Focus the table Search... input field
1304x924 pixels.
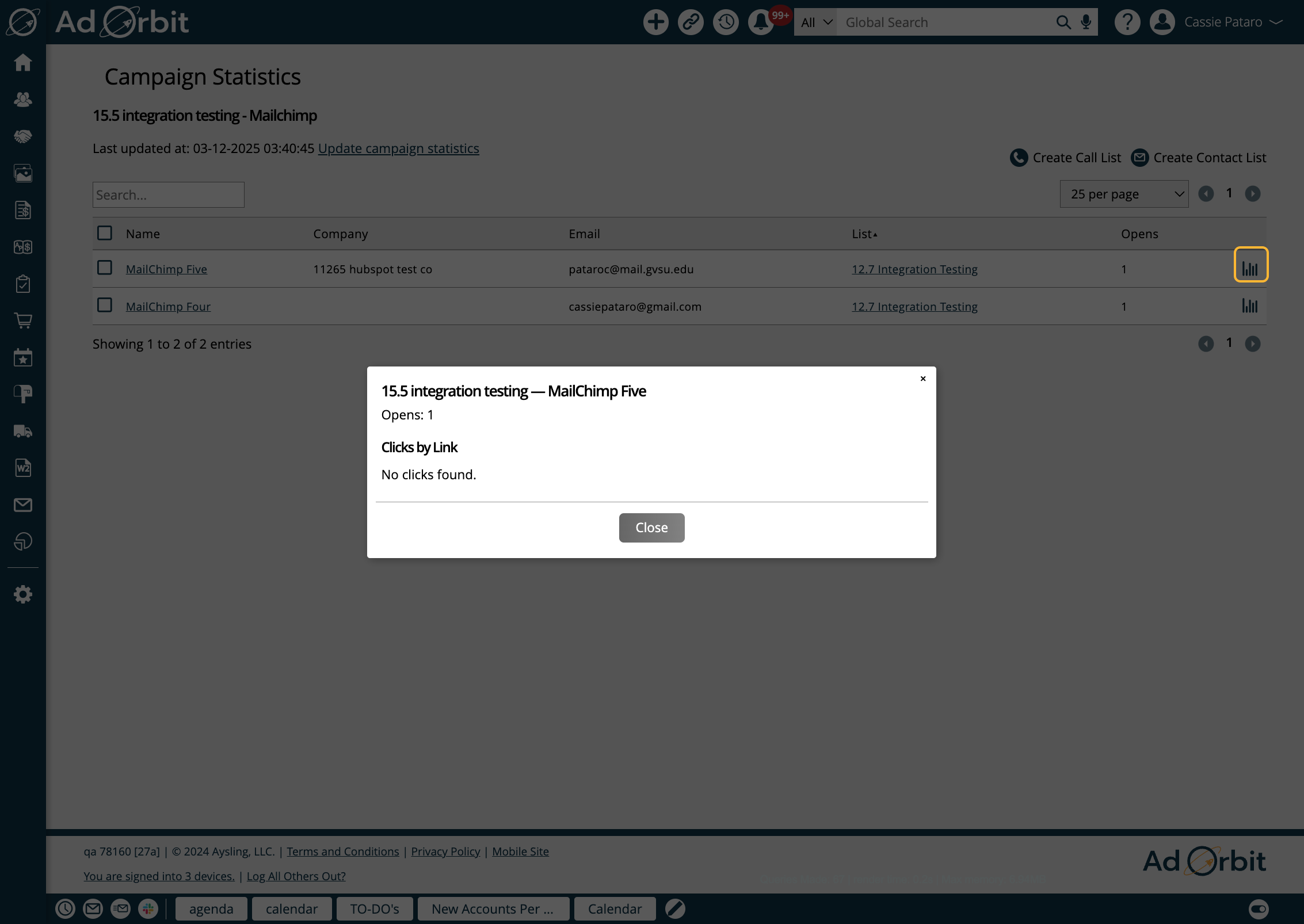pos(168,195)
